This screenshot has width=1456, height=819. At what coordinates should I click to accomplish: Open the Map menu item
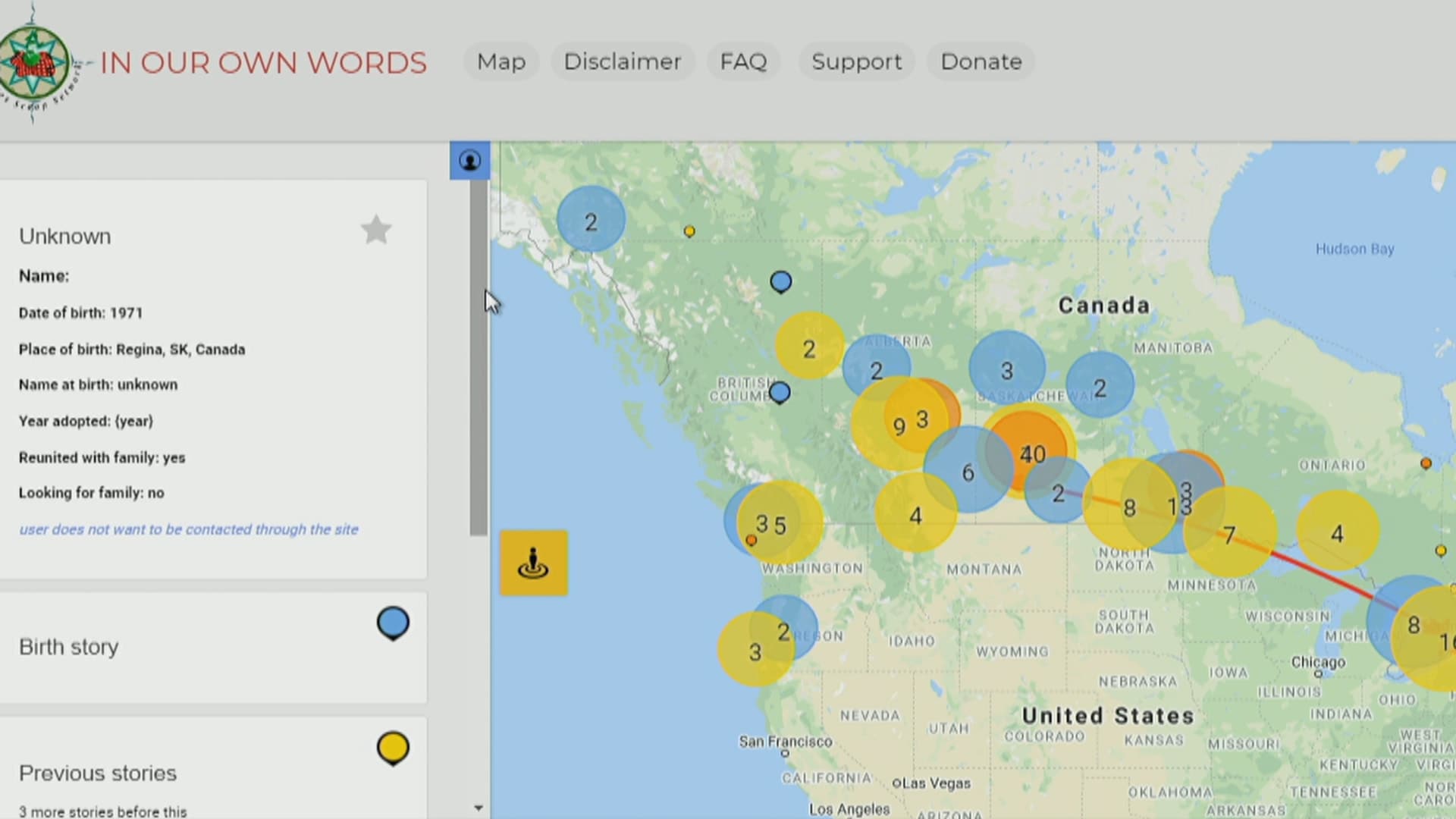pos(500,61)
